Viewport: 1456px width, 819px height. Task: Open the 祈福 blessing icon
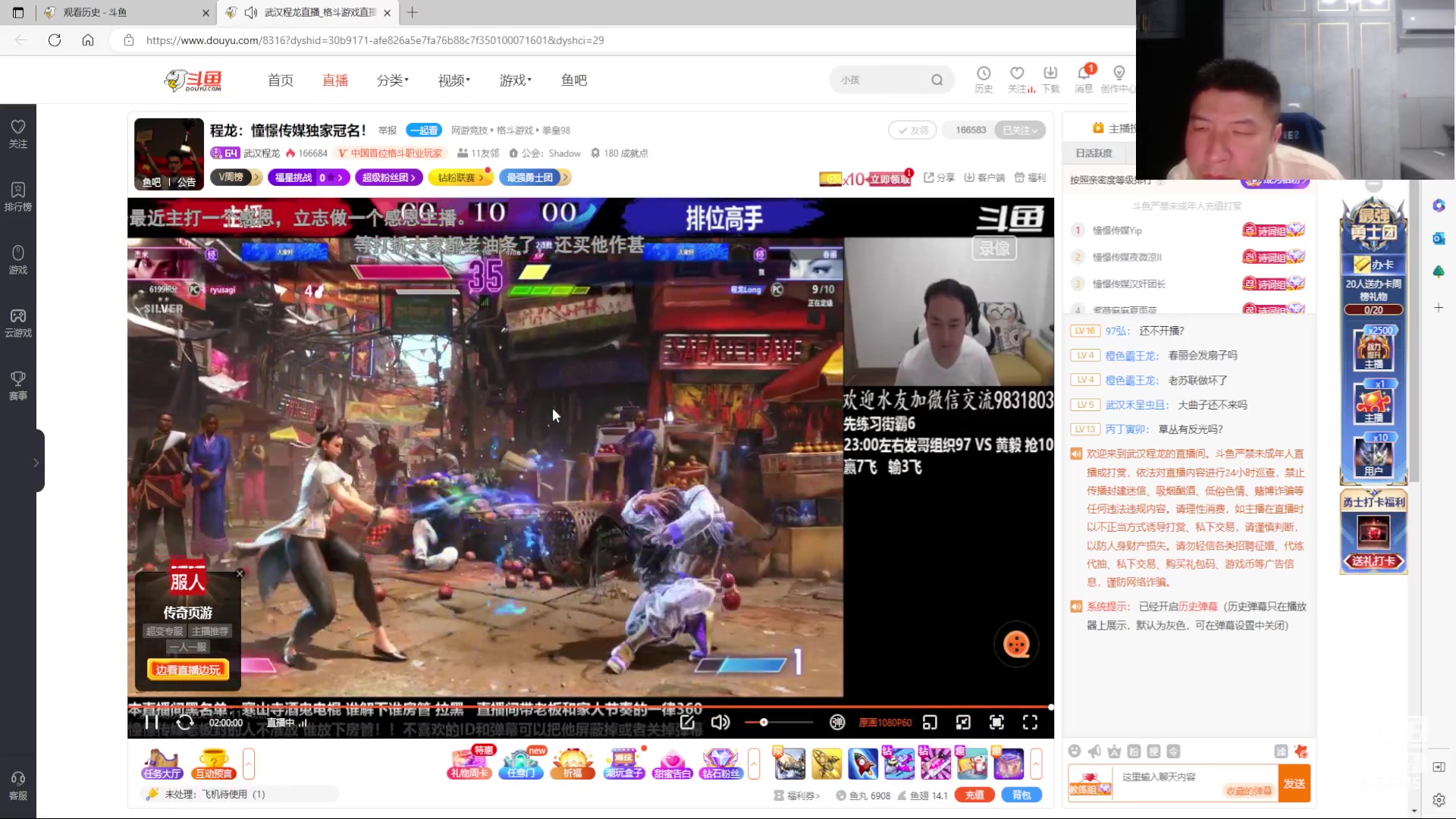coord(573,764)
